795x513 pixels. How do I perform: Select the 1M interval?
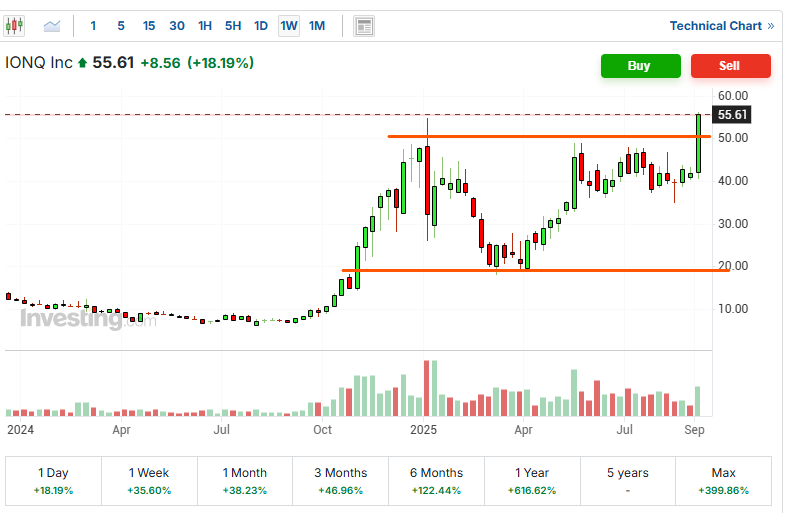coord(317,26)
